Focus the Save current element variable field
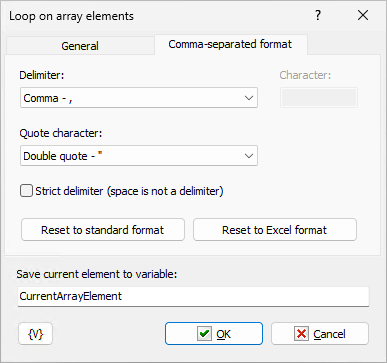387x363 pixels. pos(193,296)
